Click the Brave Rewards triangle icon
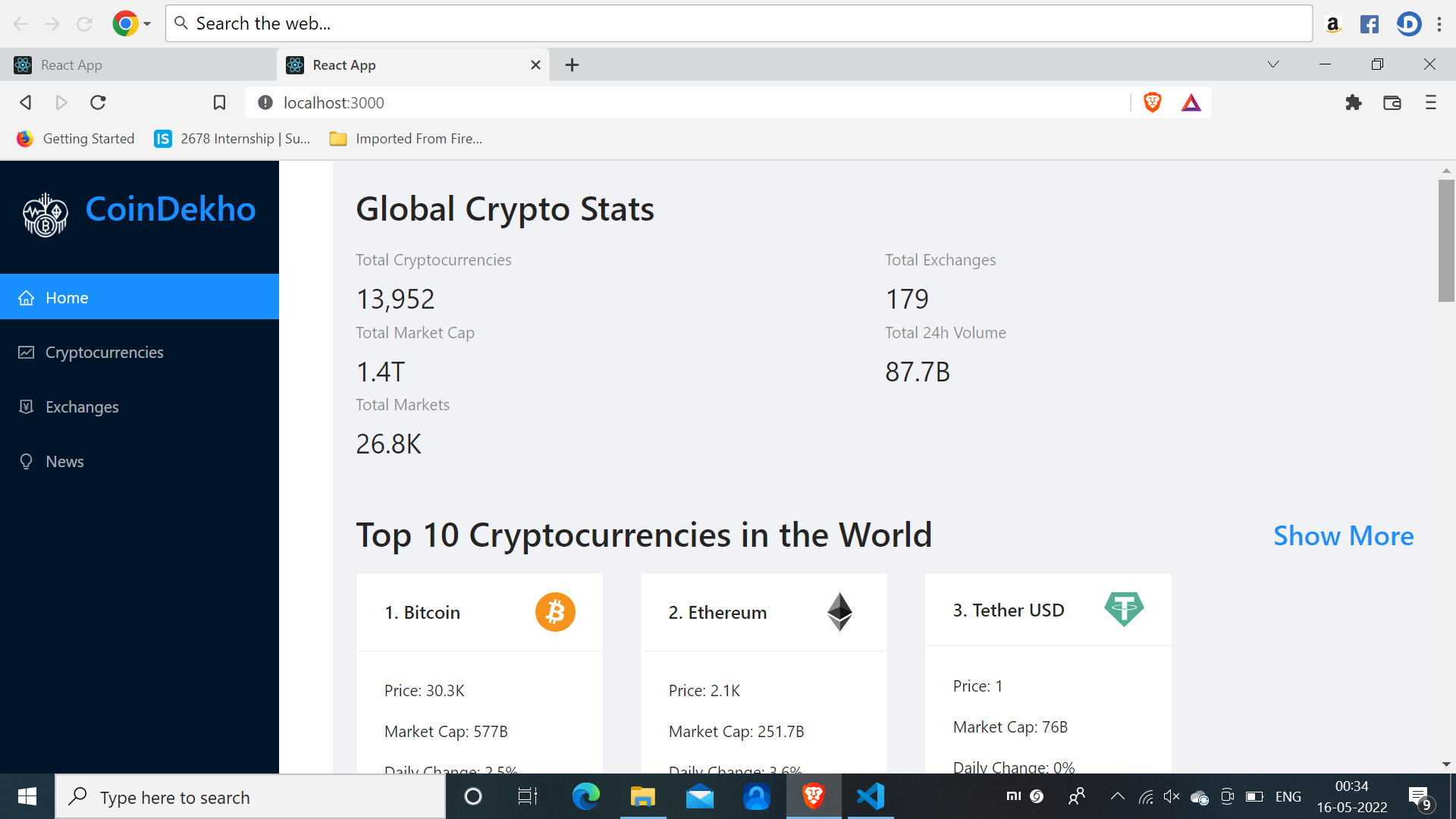 coord(1191,102)
